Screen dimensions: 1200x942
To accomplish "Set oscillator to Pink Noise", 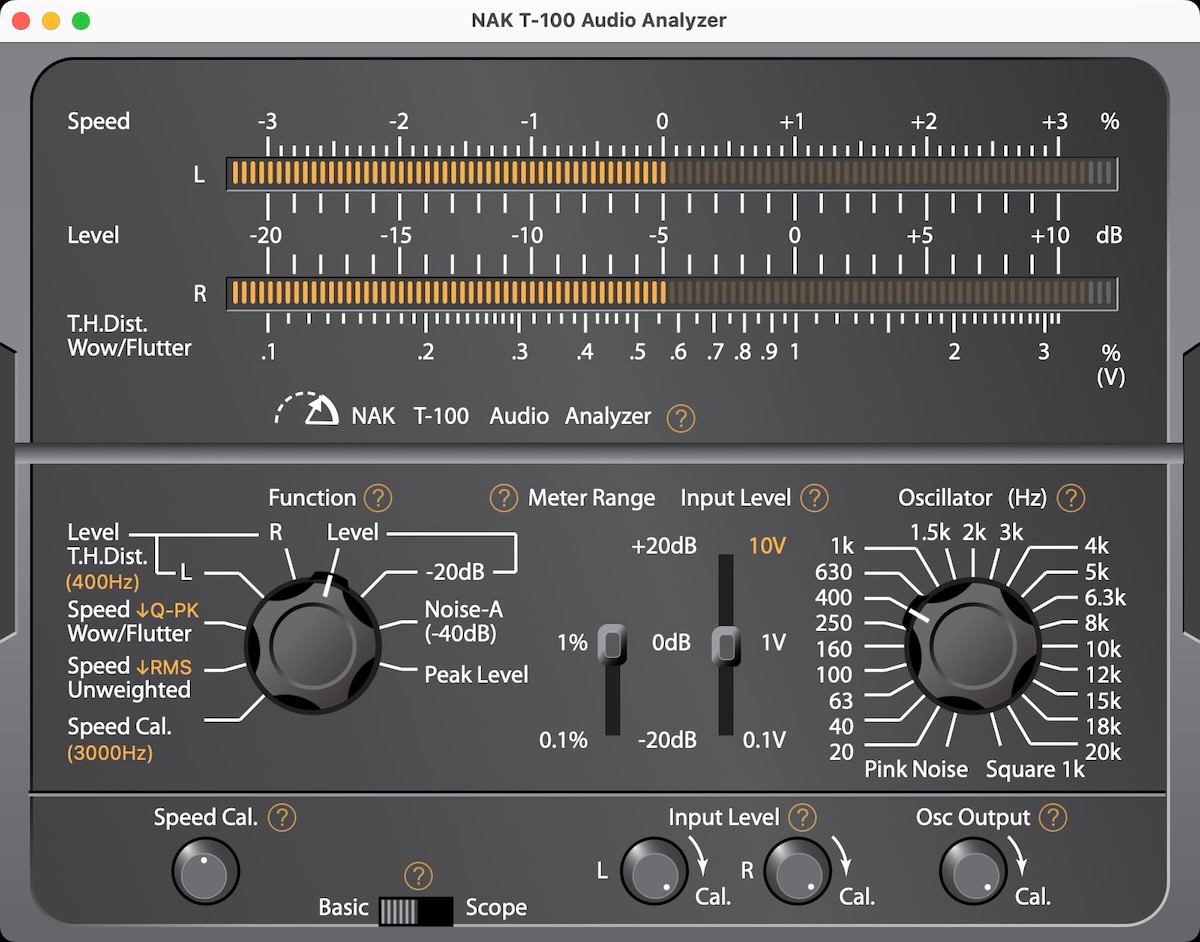I will [916, 770].
